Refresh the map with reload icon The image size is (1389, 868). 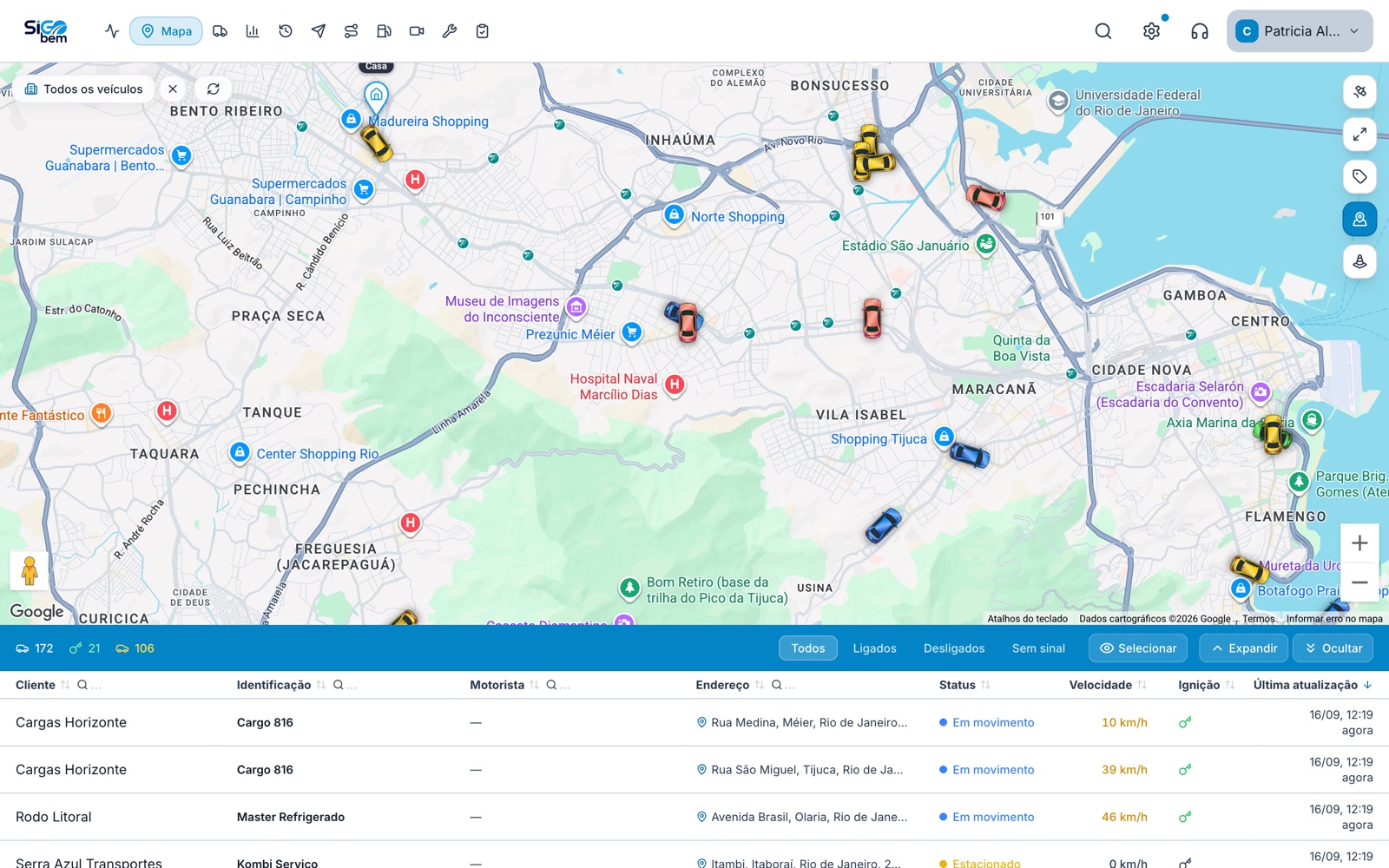tap(214, 89)
